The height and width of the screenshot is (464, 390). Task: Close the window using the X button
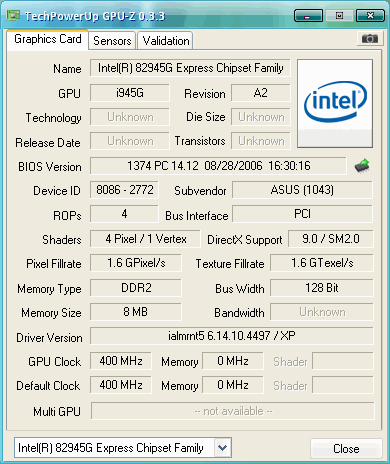[x=370, y=16]
